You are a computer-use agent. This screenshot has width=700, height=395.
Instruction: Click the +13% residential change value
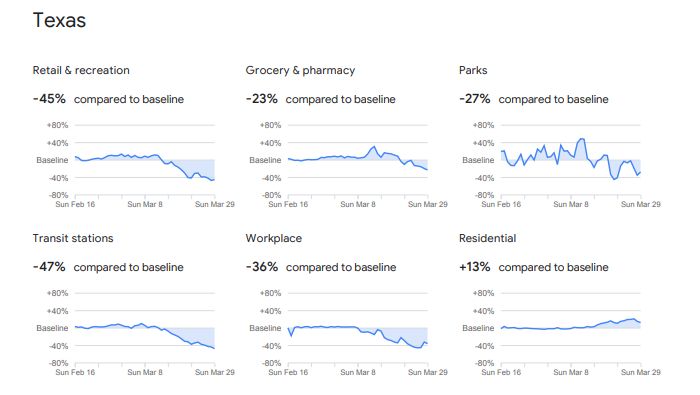coord(475,267)
